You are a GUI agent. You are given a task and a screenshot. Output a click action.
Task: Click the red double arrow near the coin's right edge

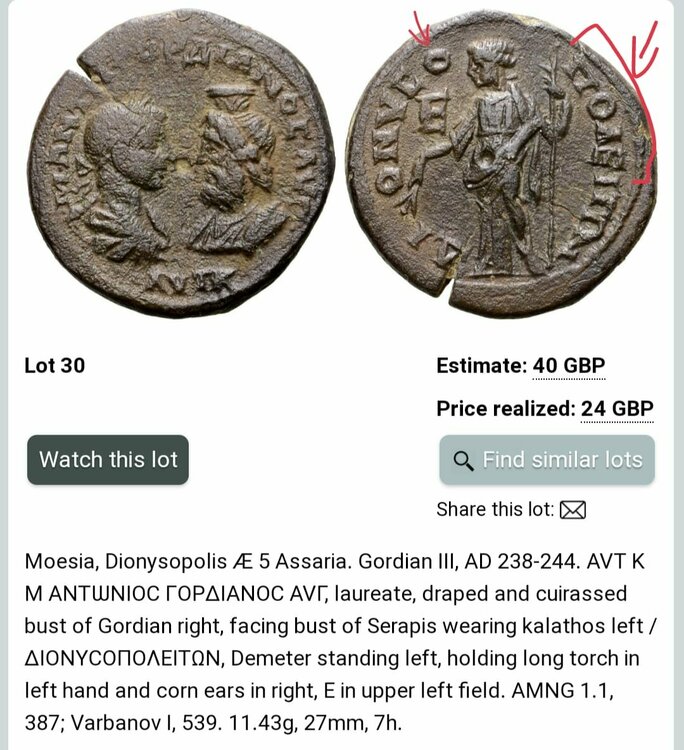coord(646,48)
